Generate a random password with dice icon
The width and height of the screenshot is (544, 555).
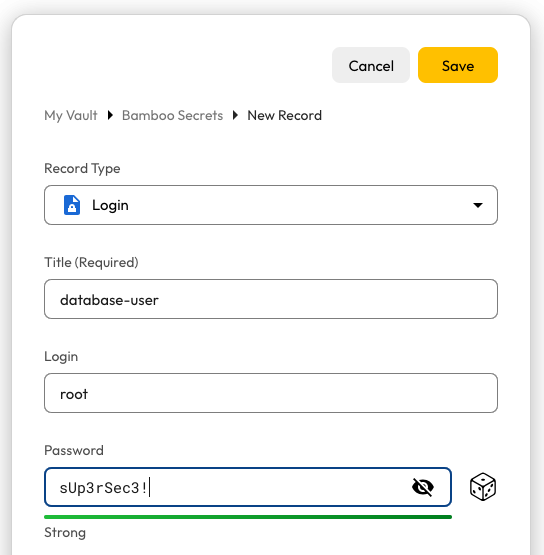(483, 487)
